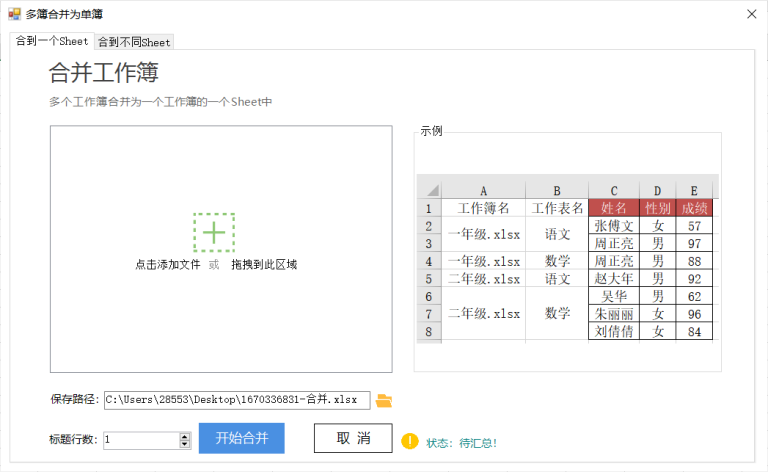Viewport: 768px width, 472px height.
Task: Click the select-all corner in the example sheet
Action: pos(429,190)
